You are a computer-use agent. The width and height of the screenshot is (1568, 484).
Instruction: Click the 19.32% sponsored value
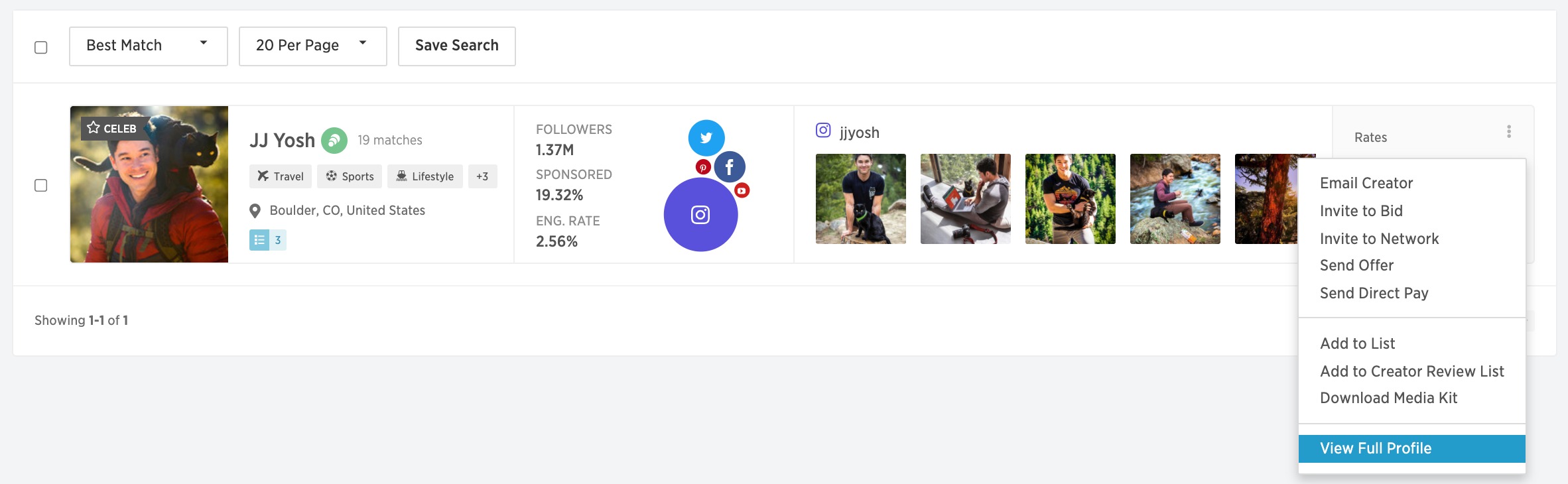[x=559, y=195]
